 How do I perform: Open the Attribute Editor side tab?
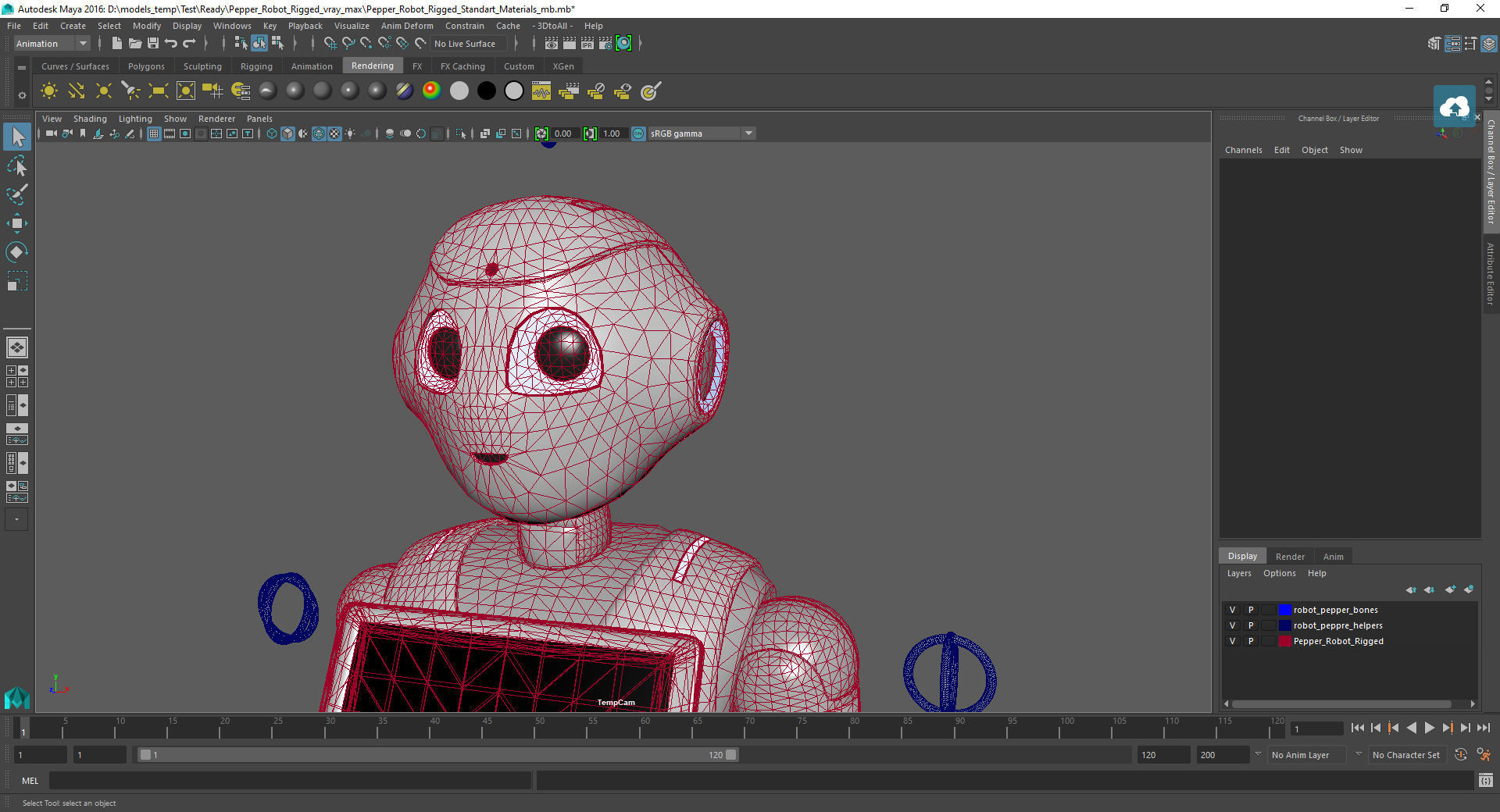pyautogui.click(x=1491, y=273)
